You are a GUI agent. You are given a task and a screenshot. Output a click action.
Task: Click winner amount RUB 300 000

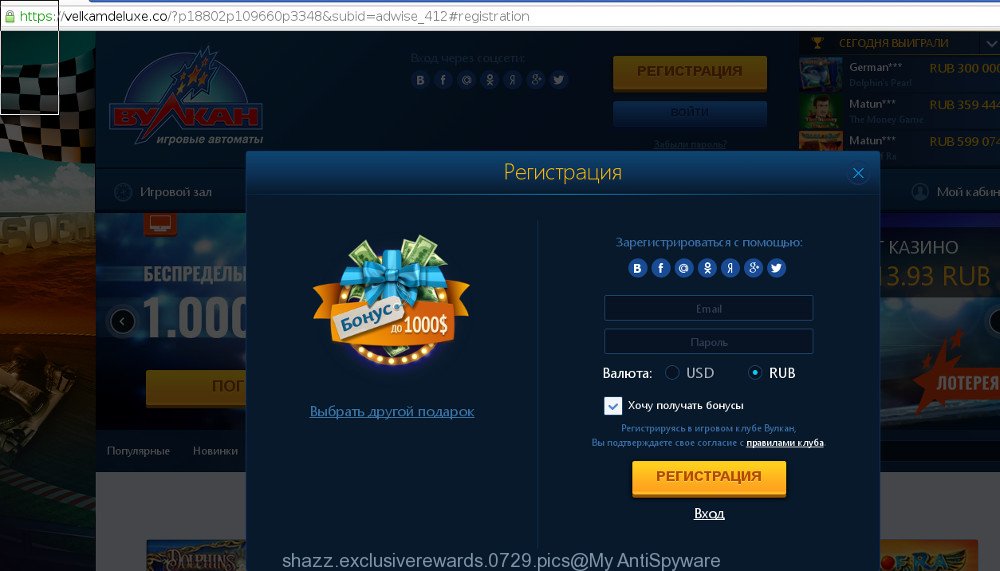964,68
